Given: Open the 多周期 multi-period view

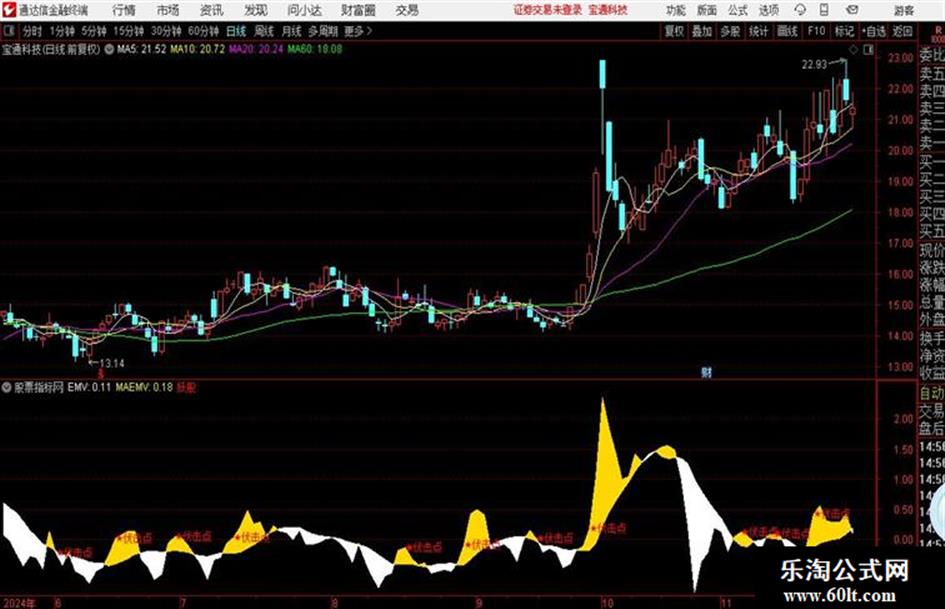Looking at the screenshot, I should coord(323,31).
